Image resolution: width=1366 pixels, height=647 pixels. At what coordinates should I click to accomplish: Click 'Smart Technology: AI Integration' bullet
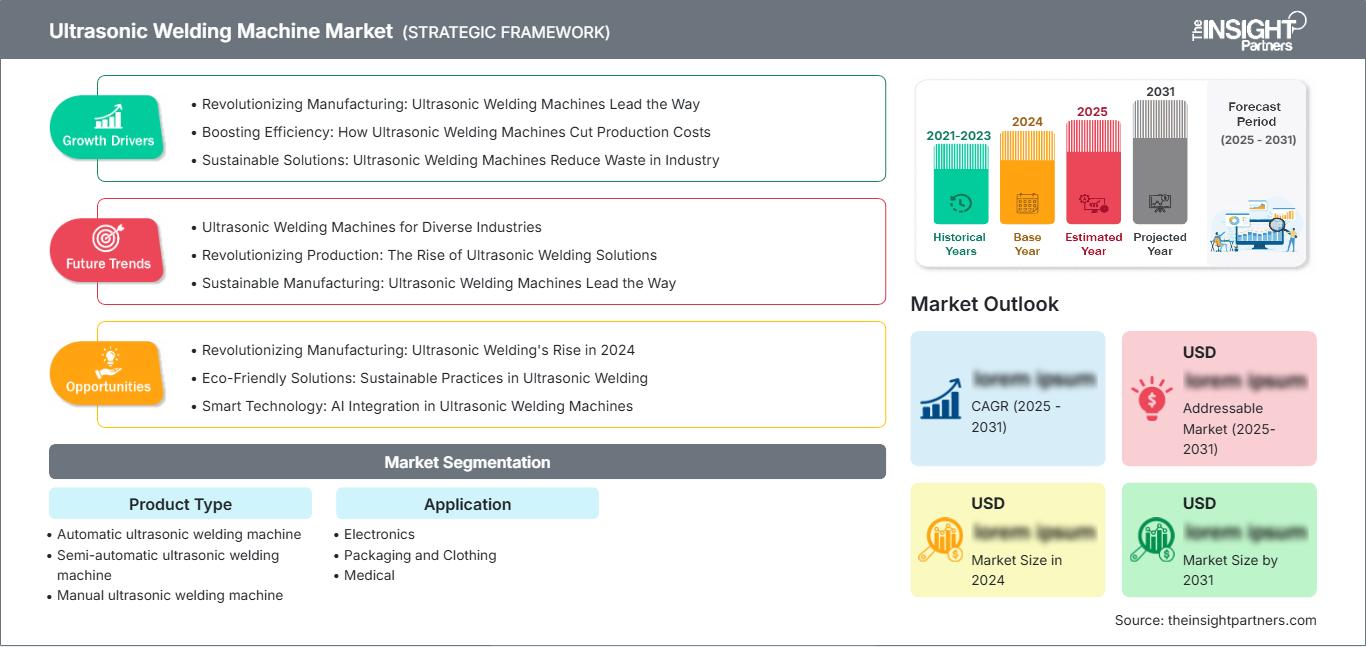pos(417,406)
